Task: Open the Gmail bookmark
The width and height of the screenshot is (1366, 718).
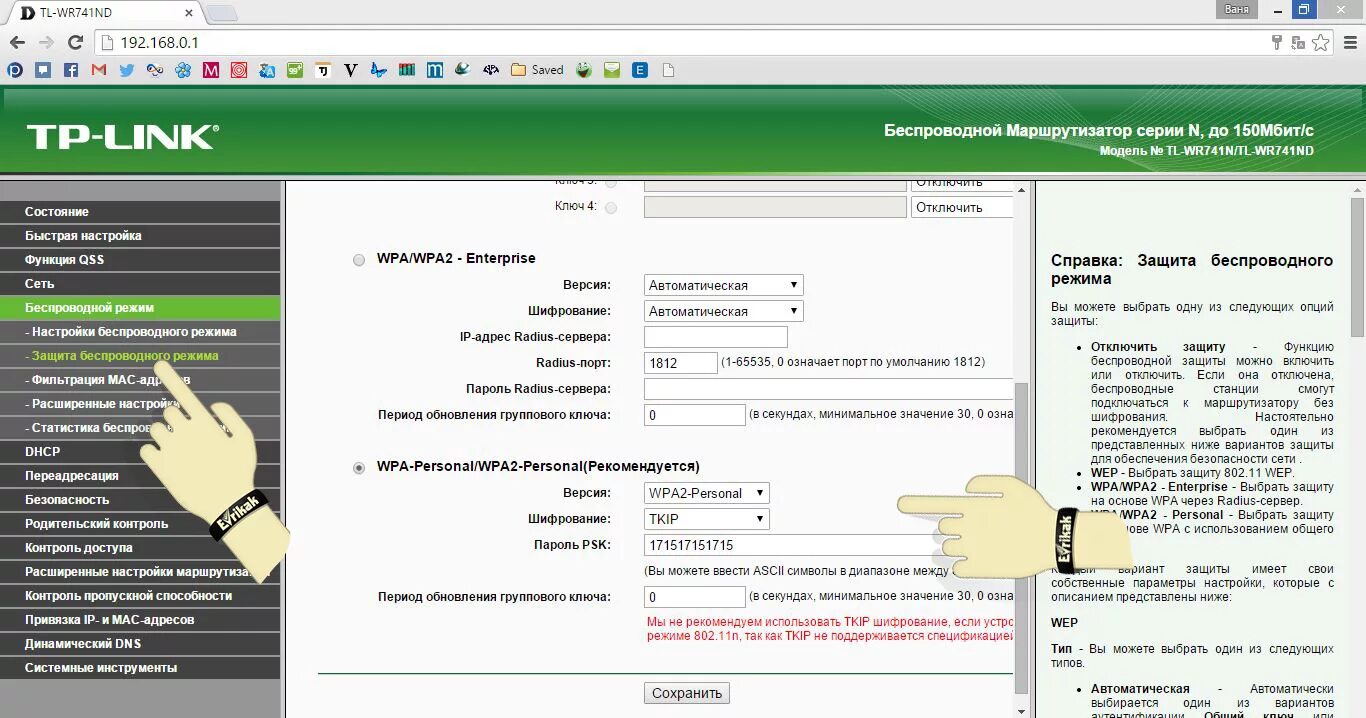Action: [x=98, y=70]
